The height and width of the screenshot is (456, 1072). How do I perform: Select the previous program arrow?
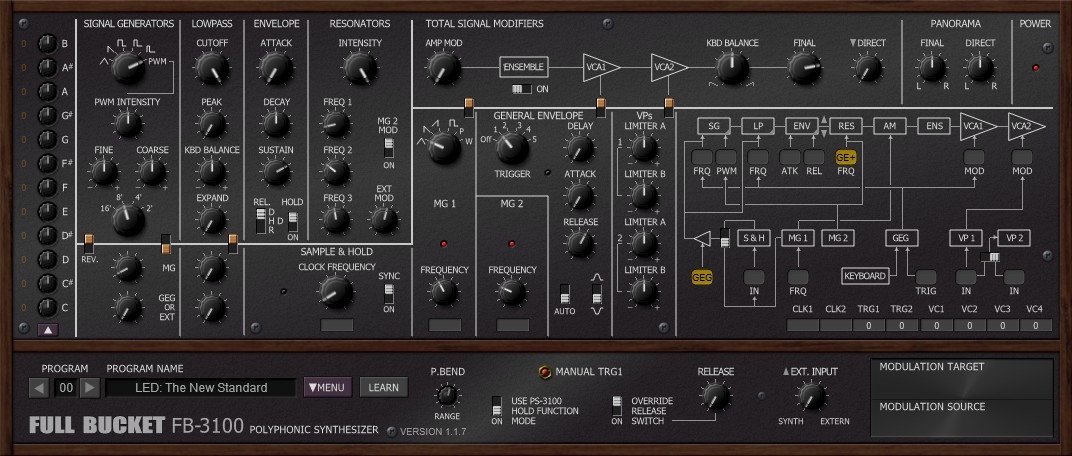coord(38,387)
